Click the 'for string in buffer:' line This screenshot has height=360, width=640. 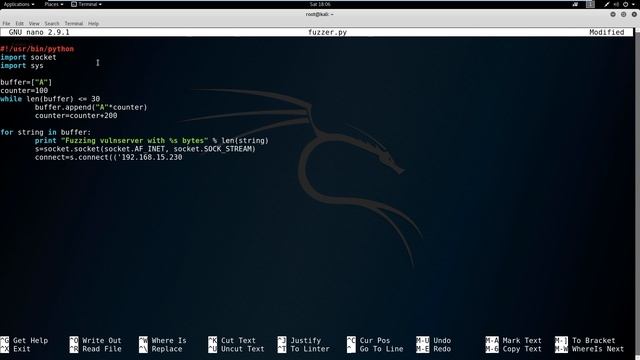pos(46,132)
